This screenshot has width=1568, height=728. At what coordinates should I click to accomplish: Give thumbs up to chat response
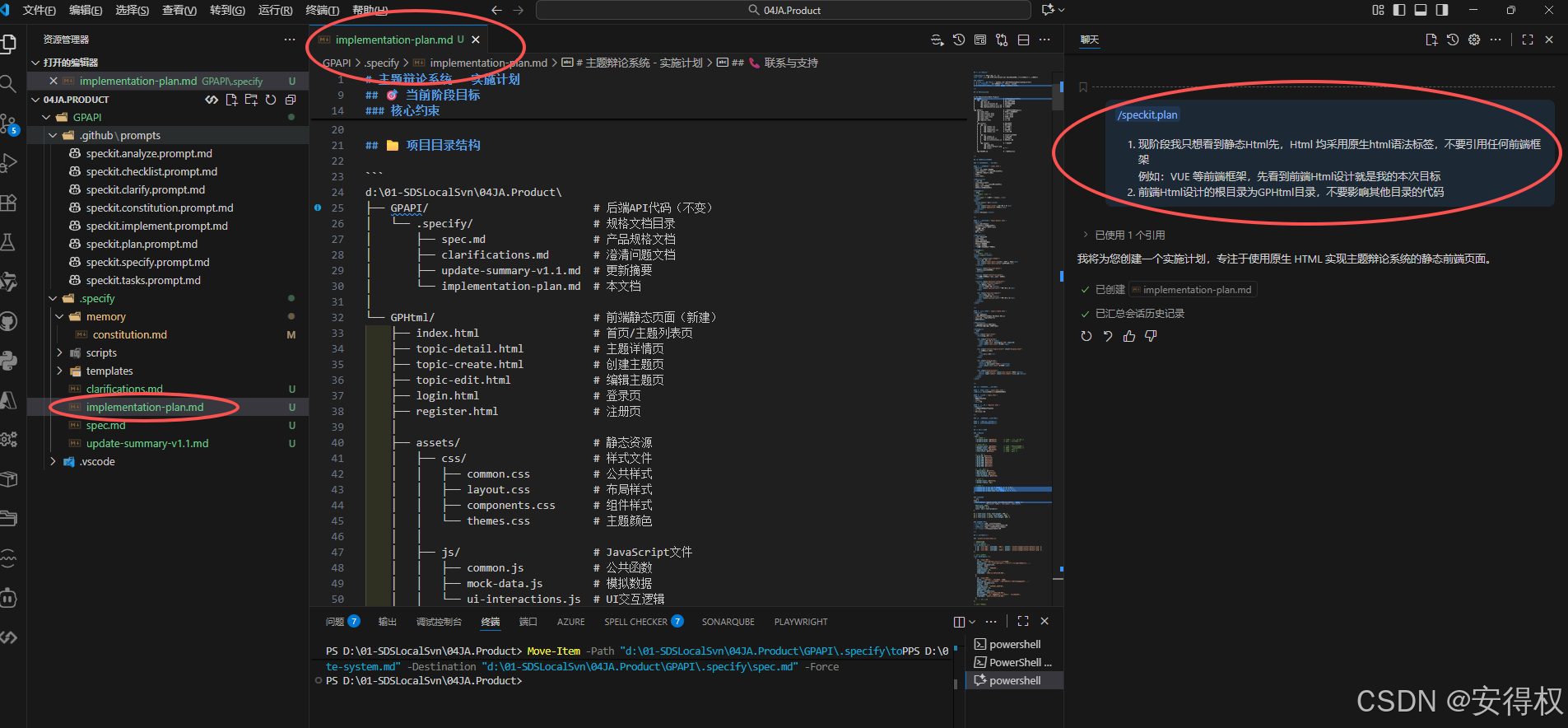point(1129,336)
